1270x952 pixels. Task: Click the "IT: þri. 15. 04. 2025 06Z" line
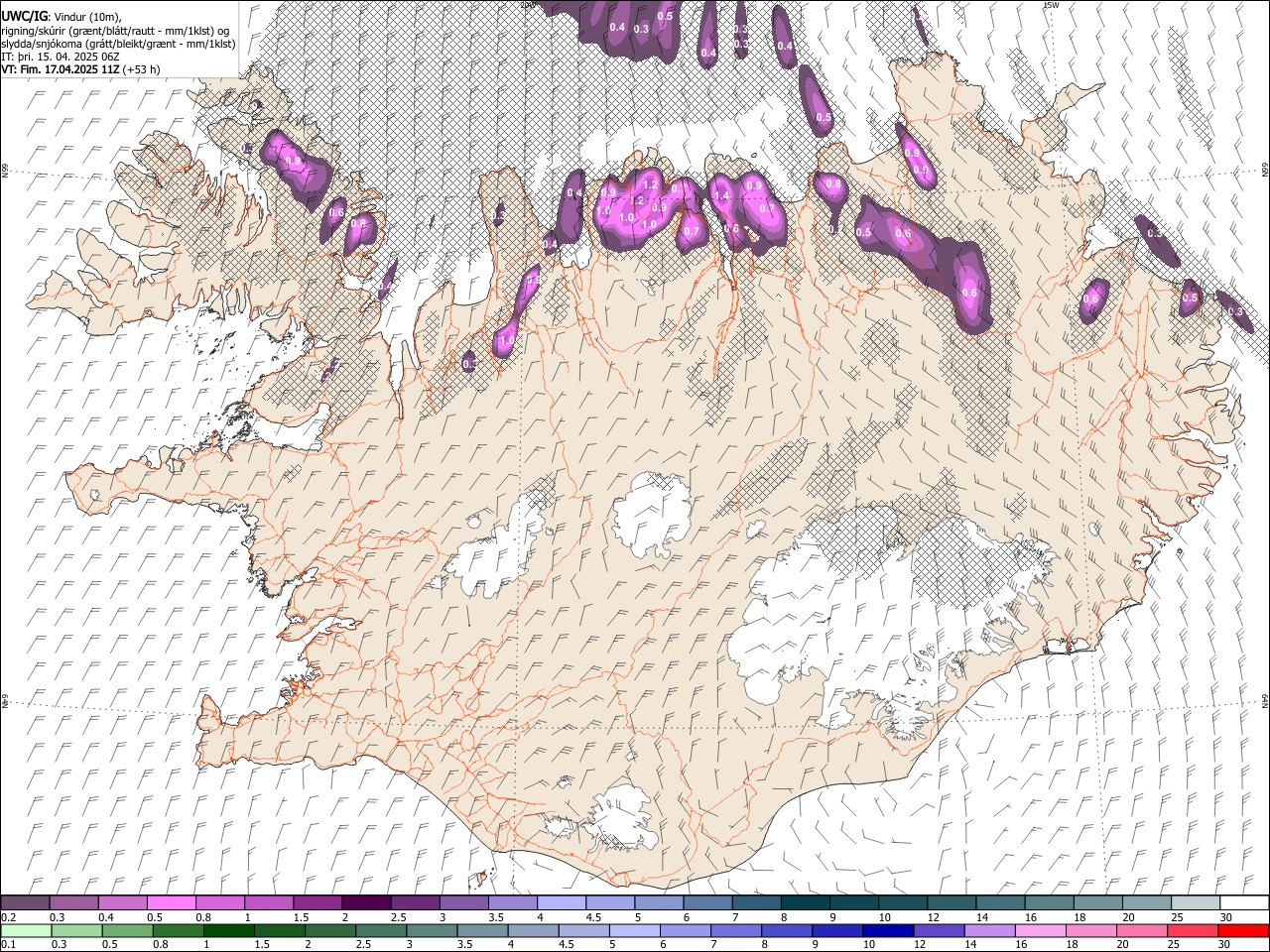61,57
